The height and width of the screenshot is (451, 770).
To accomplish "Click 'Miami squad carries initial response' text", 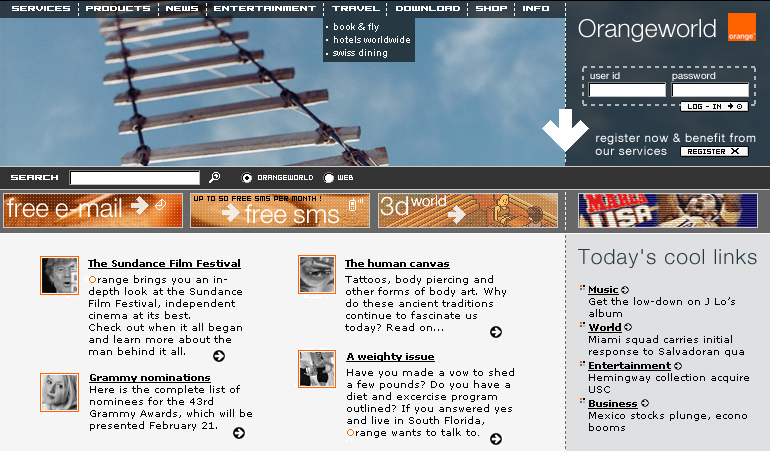I will (x=666, y=345).
